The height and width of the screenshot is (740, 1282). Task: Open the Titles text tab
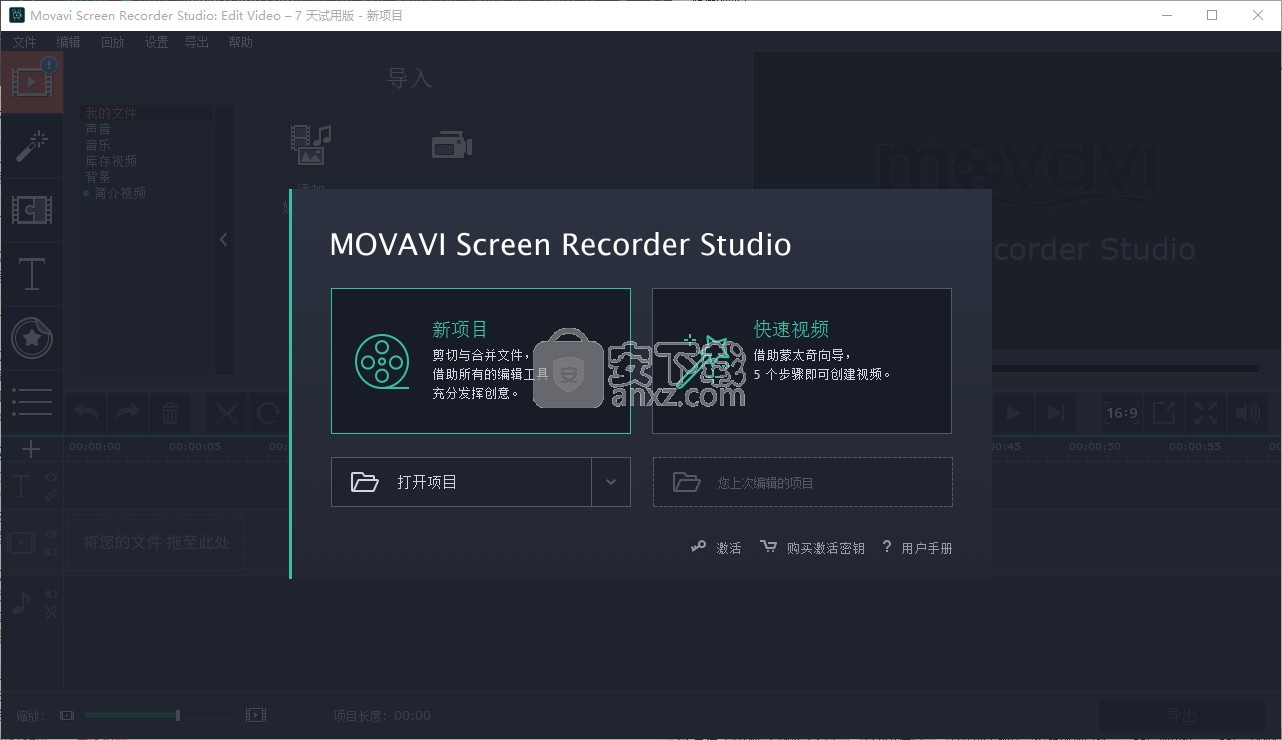(32, 274)
